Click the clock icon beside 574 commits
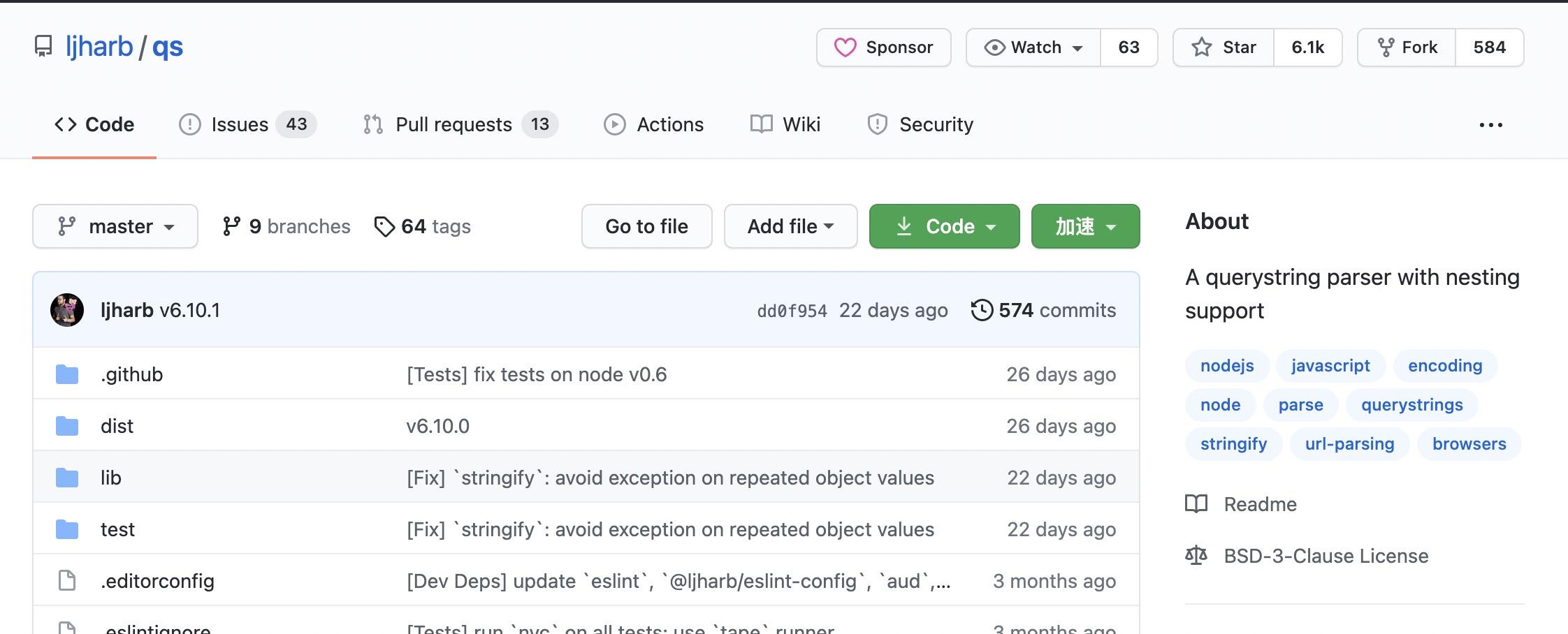Screen dimensions: 1568x634 coord(983,309)
